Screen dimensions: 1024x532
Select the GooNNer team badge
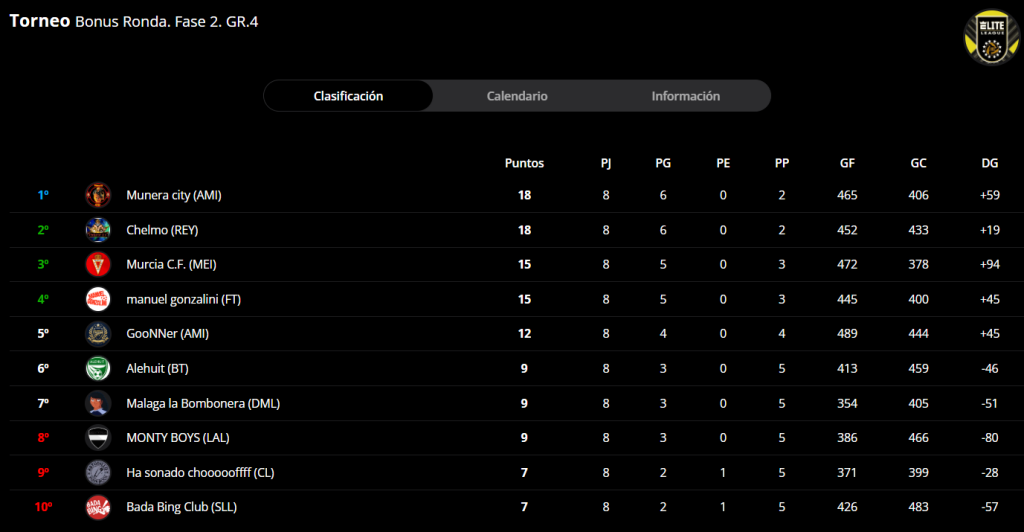[98, 334]
